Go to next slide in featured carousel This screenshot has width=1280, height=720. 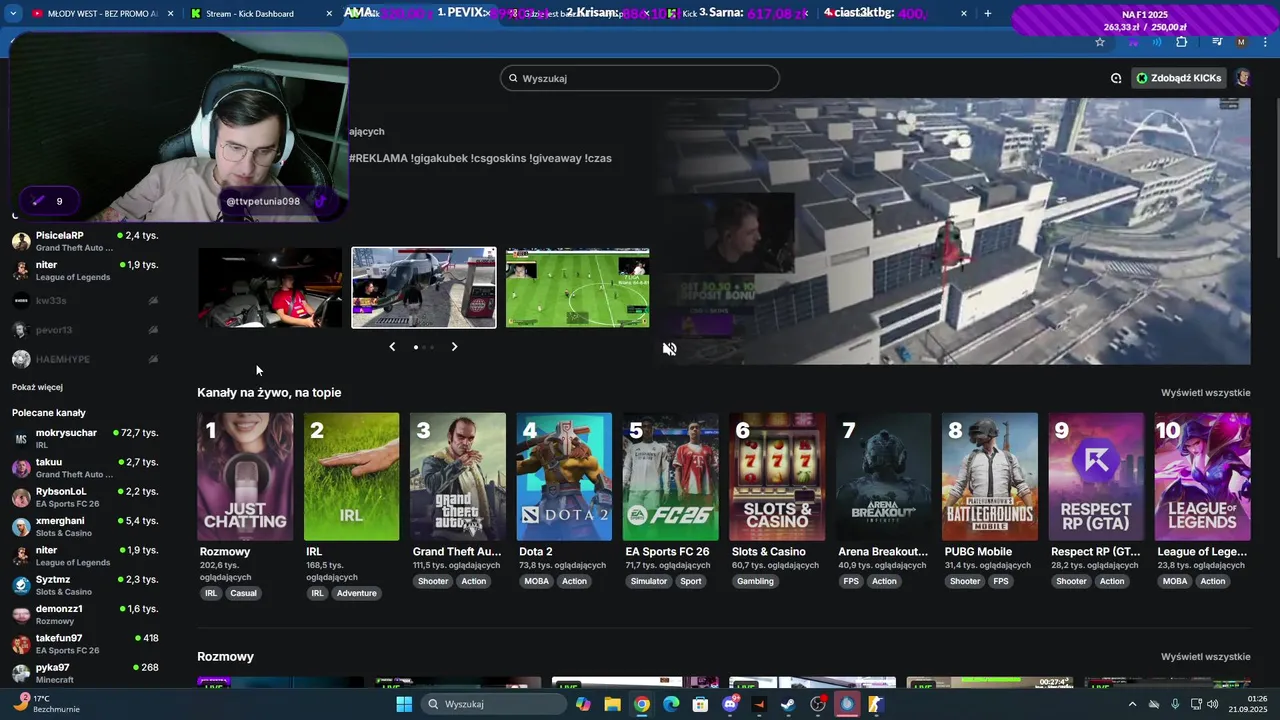(454, 347)
